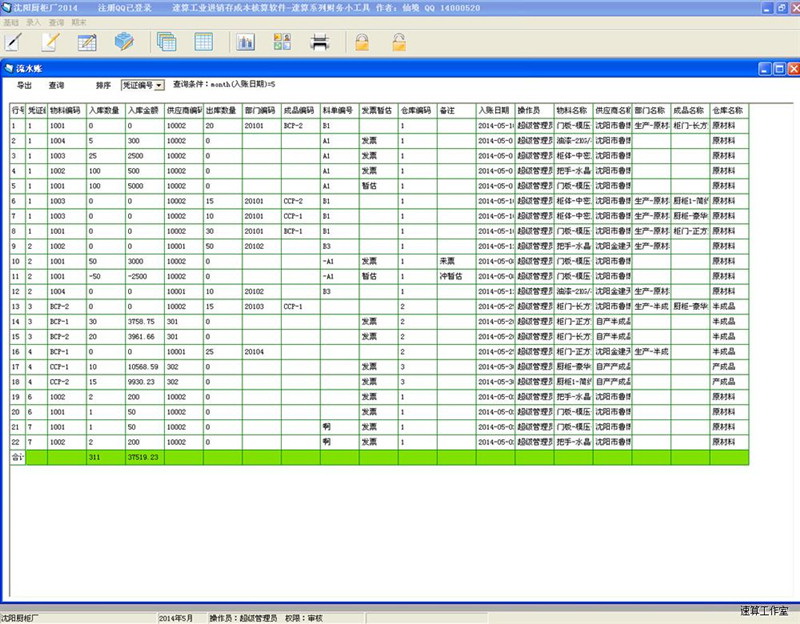Image resolution: width=800 pixels, height=624 pixels.
Task: Click the 备注 column header
Action: coord(457,110)
